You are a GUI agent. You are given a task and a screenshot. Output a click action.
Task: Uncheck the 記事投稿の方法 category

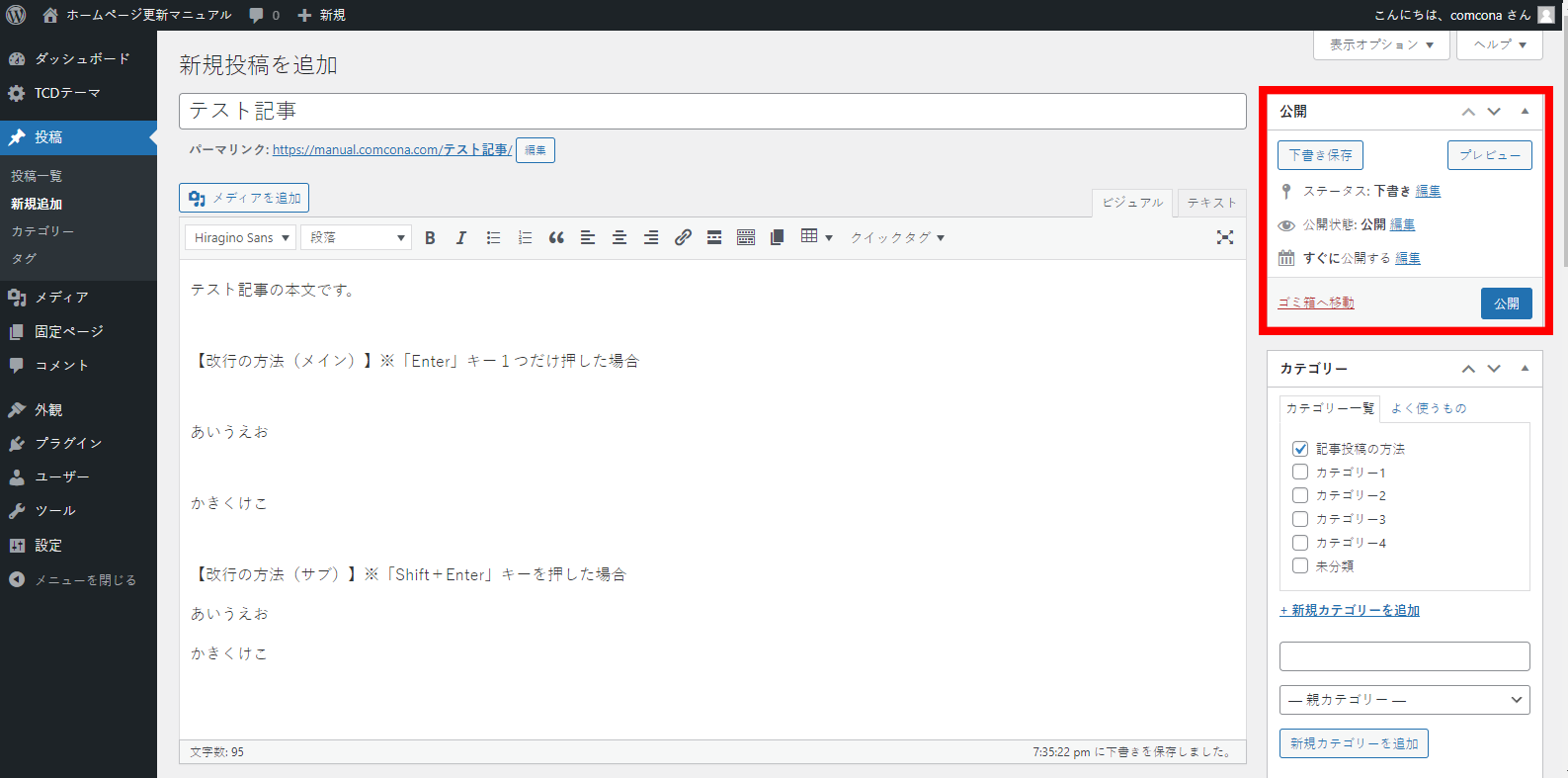(1300, 449)
